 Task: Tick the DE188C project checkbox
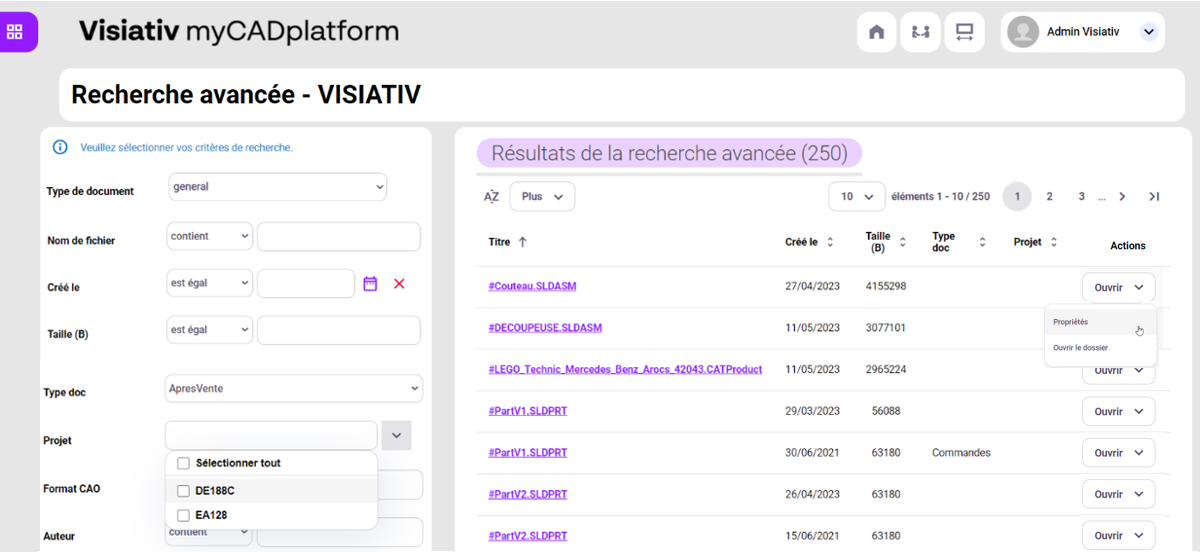183,491
